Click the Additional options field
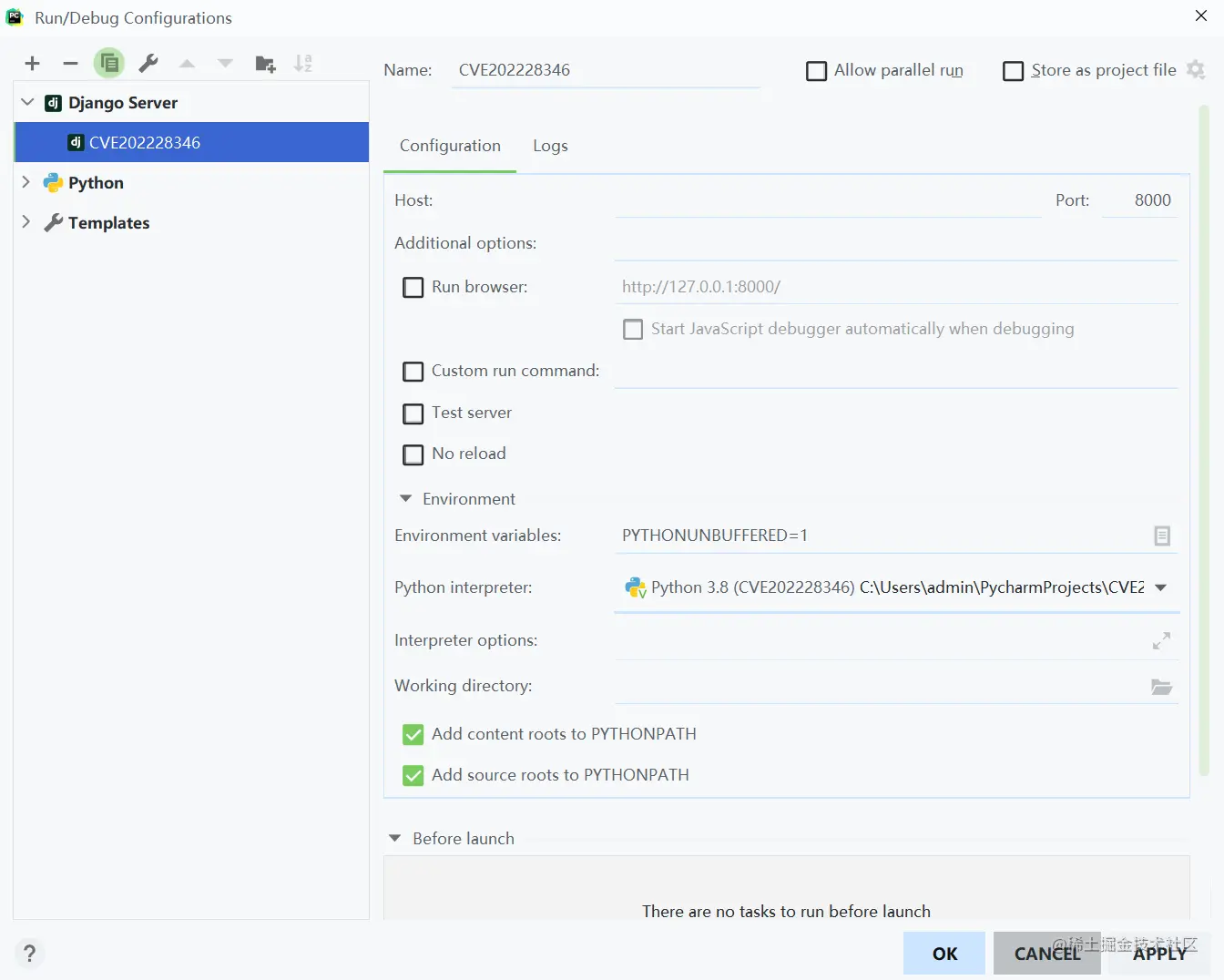Screen dimensions: 1224x980 896,243
